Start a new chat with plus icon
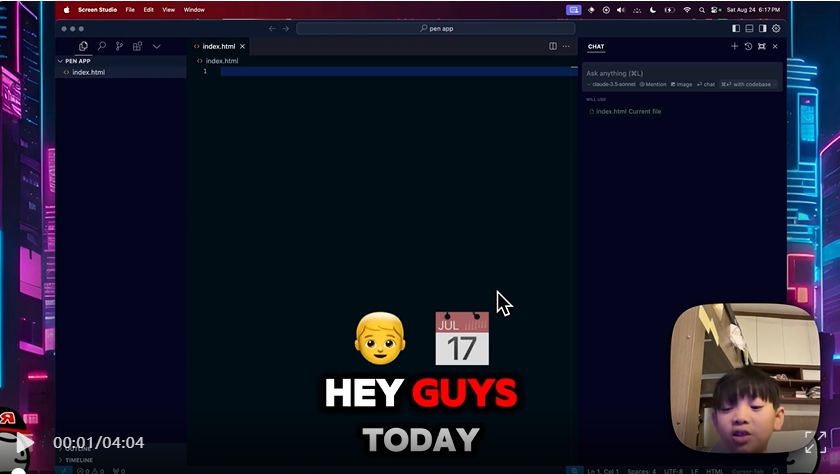This screenshot has width=840, height=474. point(734,46)
